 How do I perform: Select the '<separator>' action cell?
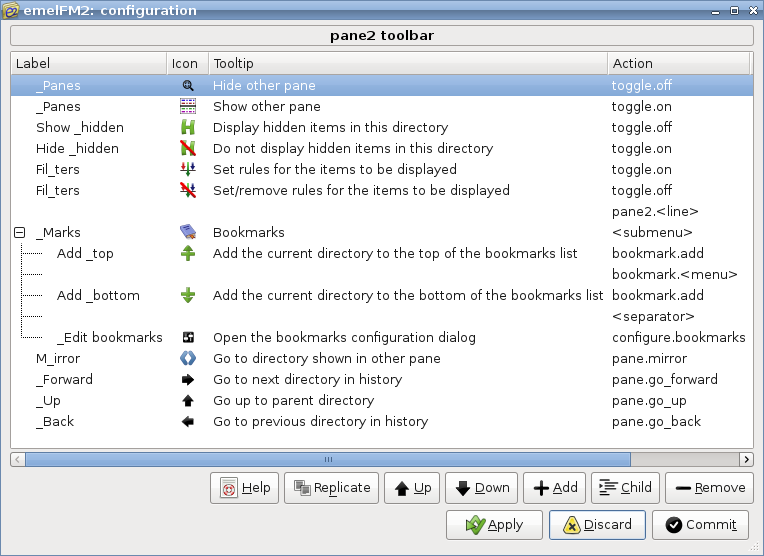tap(653, 316)
